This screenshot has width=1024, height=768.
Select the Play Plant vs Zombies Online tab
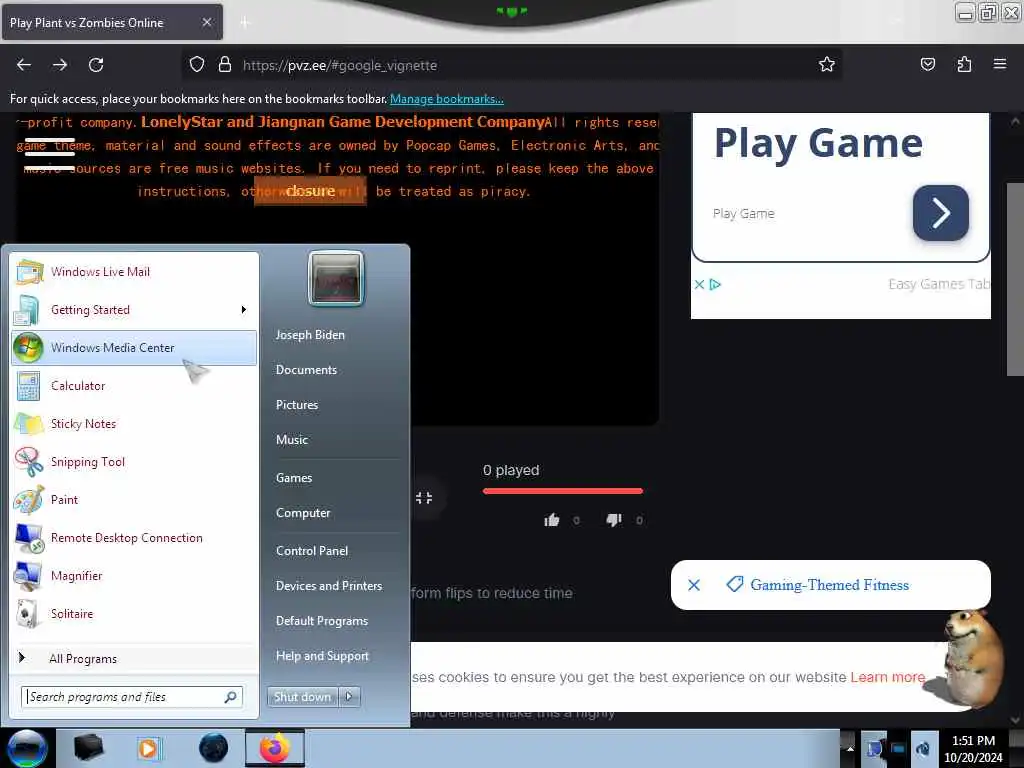pos(112,22)
